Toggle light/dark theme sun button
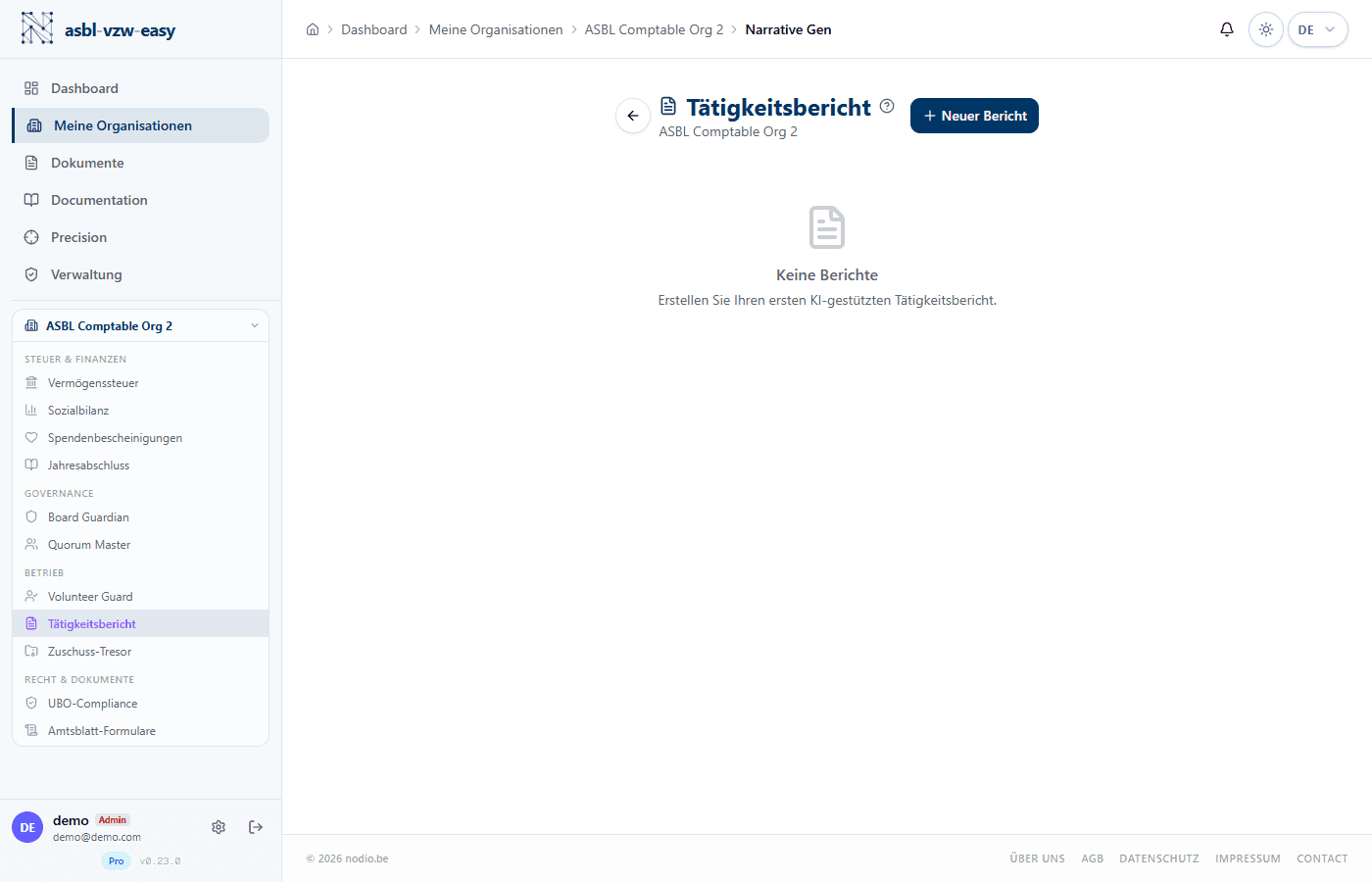1372x882 pixels. click(x=1266, y=29)
